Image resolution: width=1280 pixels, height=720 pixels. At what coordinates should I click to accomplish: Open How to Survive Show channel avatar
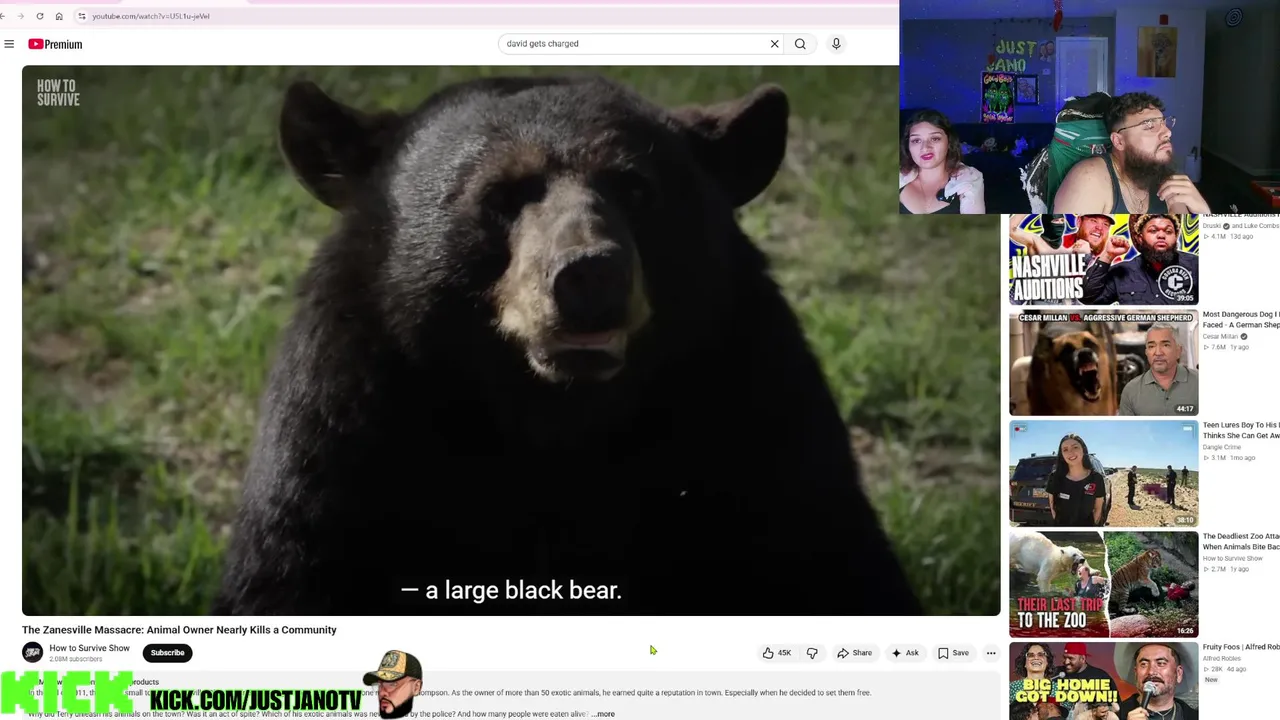[x=33, y=652]
